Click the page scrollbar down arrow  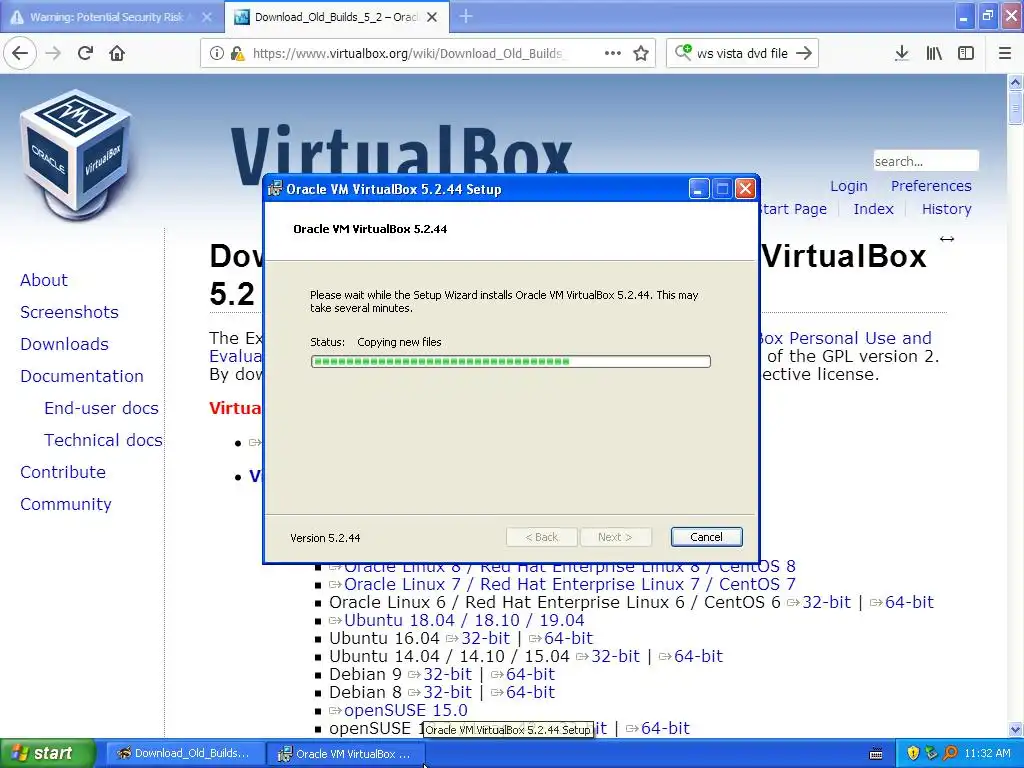tap(1015, 729)
